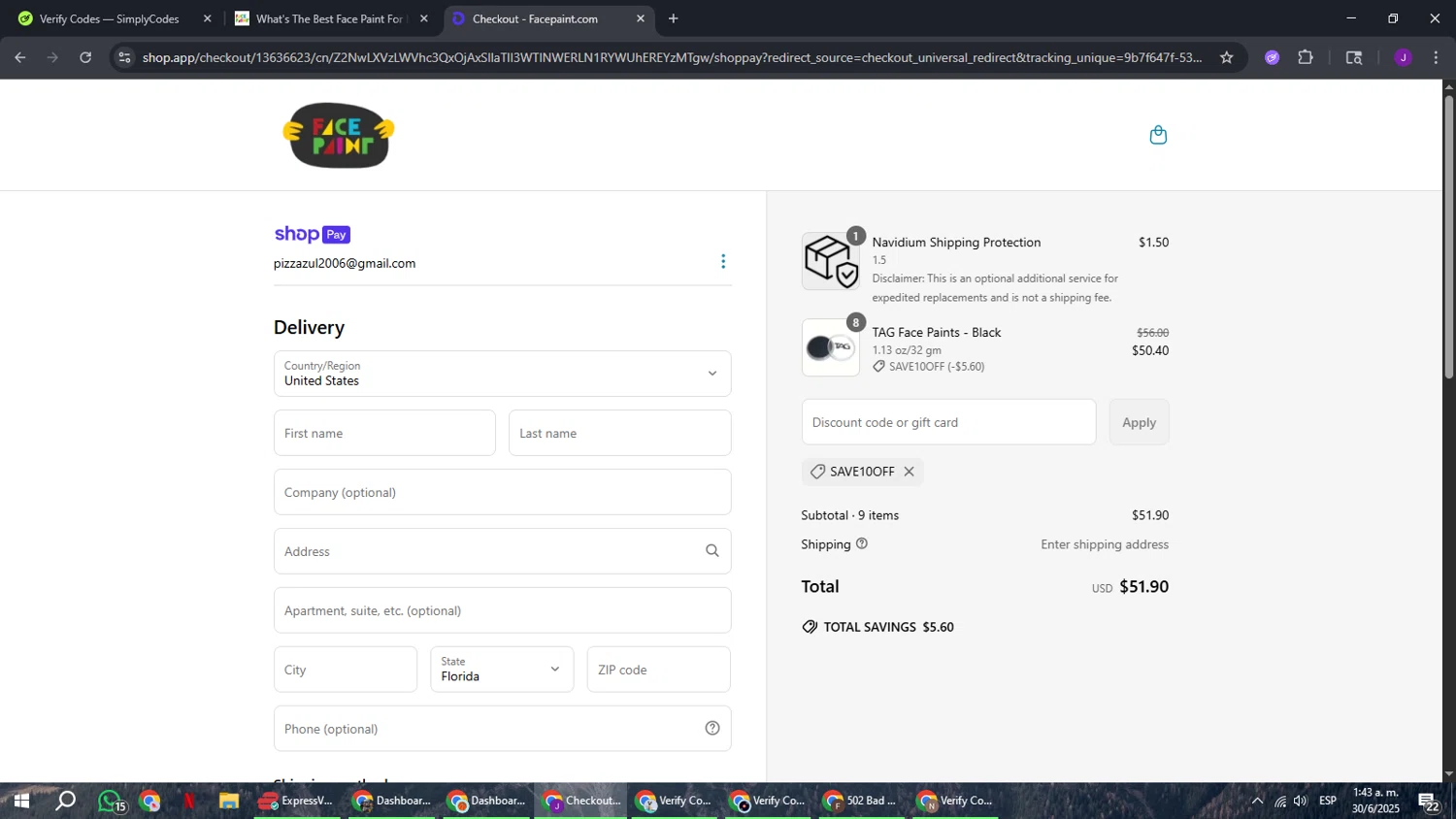Viewport: 1456px width, 819px height.
Task: Click the ZIP code field
Action: (x=659, y=670)
